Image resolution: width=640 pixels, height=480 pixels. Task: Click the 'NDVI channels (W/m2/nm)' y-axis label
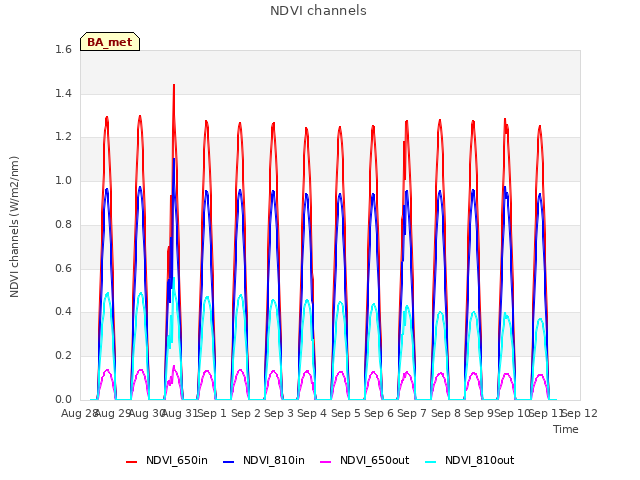(x=14, y=227)
